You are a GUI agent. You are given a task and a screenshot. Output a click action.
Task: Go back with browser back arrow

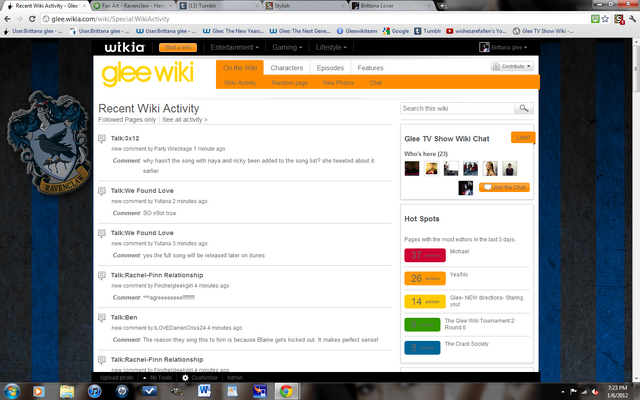[7, 19]
